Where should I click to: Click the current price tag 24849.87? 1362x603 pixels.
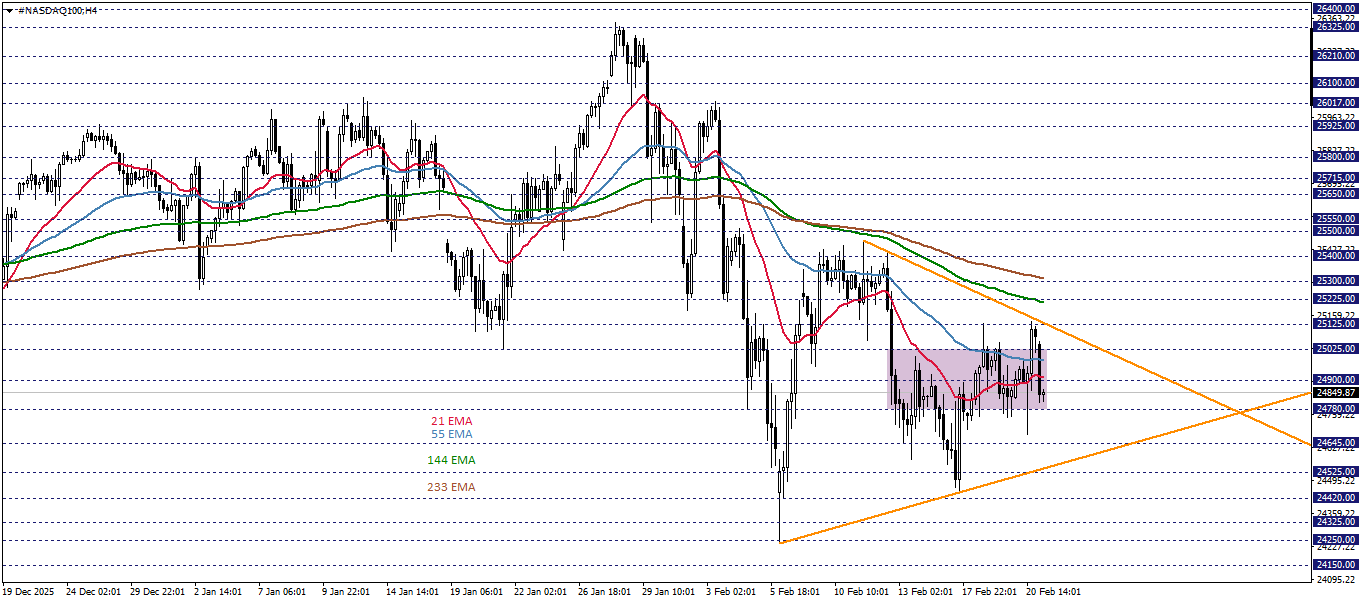pos(1336,394)
